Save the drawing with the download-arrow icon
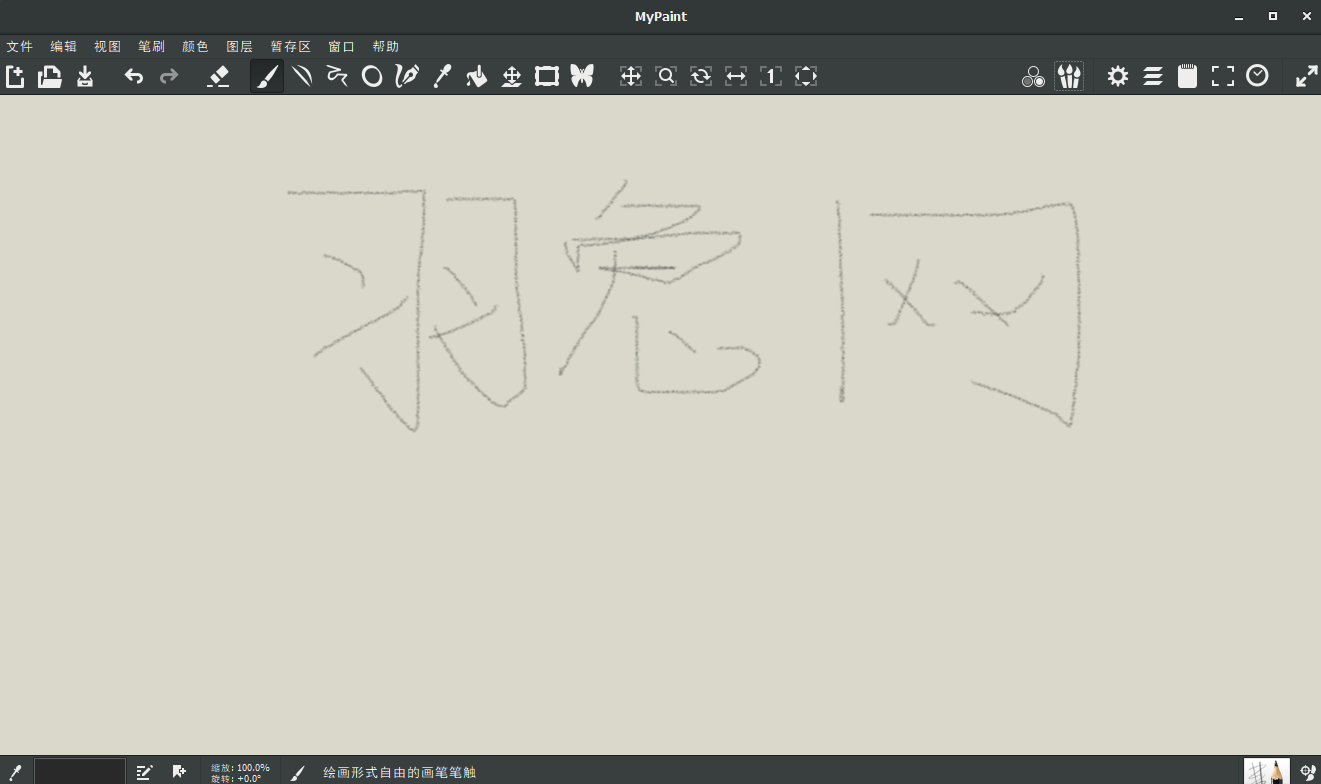This screenshot has width=1321, height=784. (85, 76)
